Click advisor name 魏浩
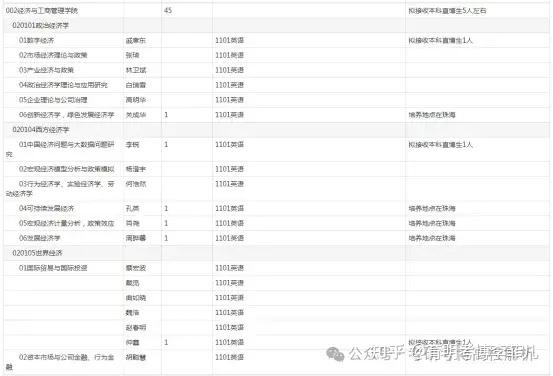The image size is (553, 376). point(132,313)
